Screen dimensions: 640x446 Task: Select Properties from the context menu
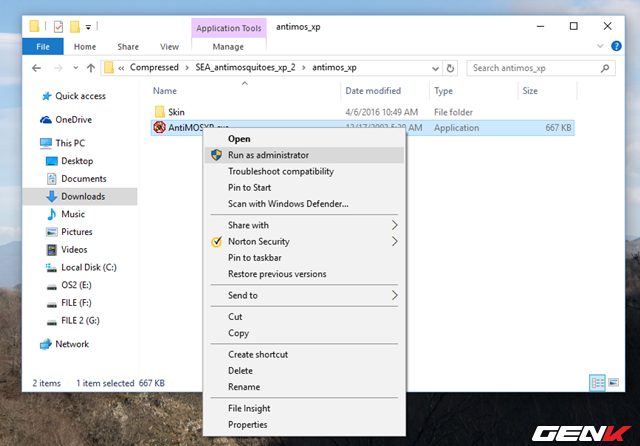(x=247, y=424)
